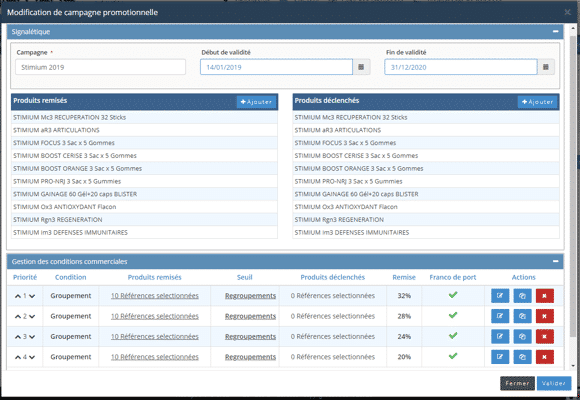Open Regroupements link in the 28% row
Viewport: 580px width, 400px height.
(x=250, y=316)
